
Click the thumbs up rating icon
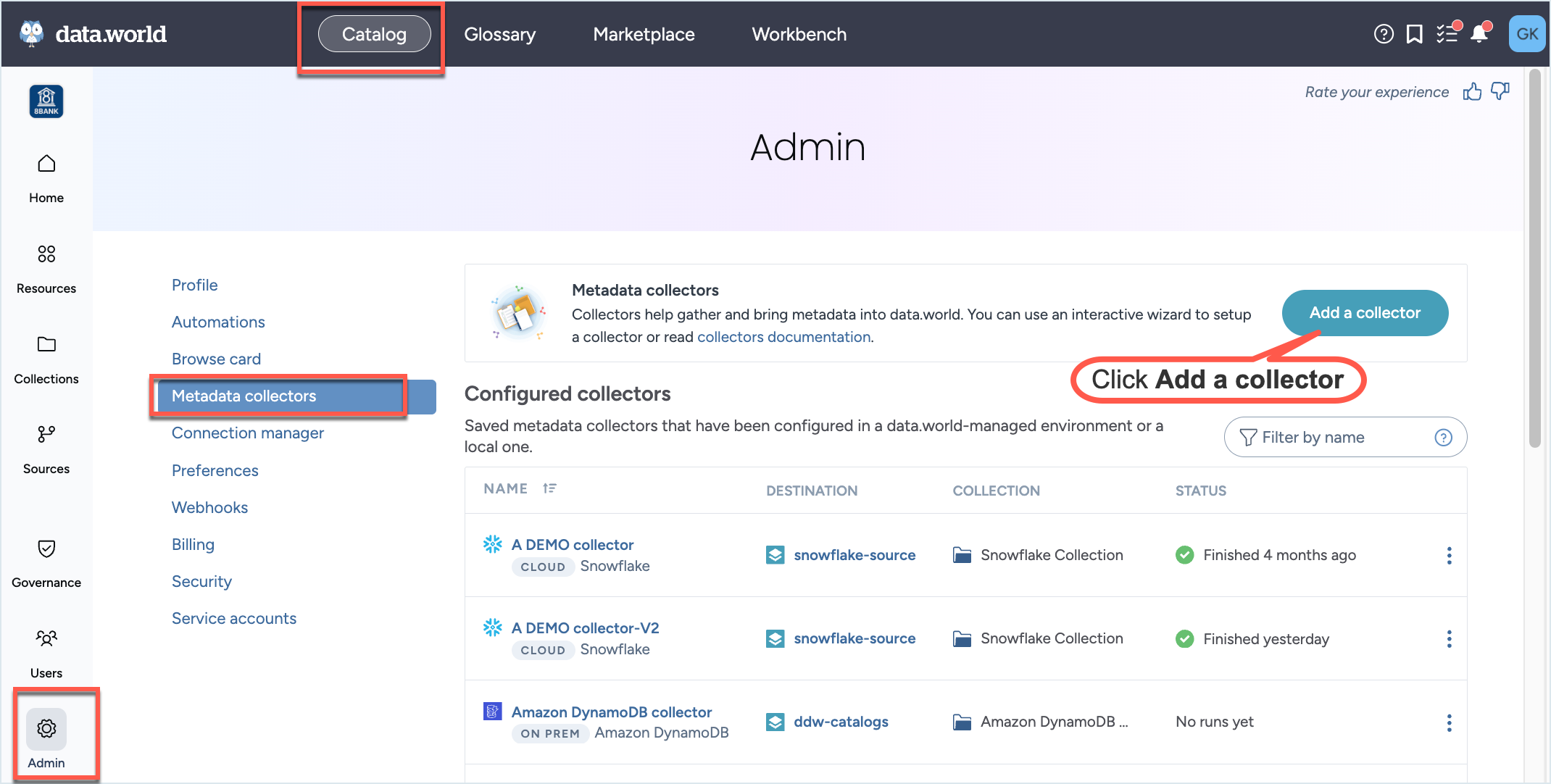pyautogui.click(x=1472, y=92)
